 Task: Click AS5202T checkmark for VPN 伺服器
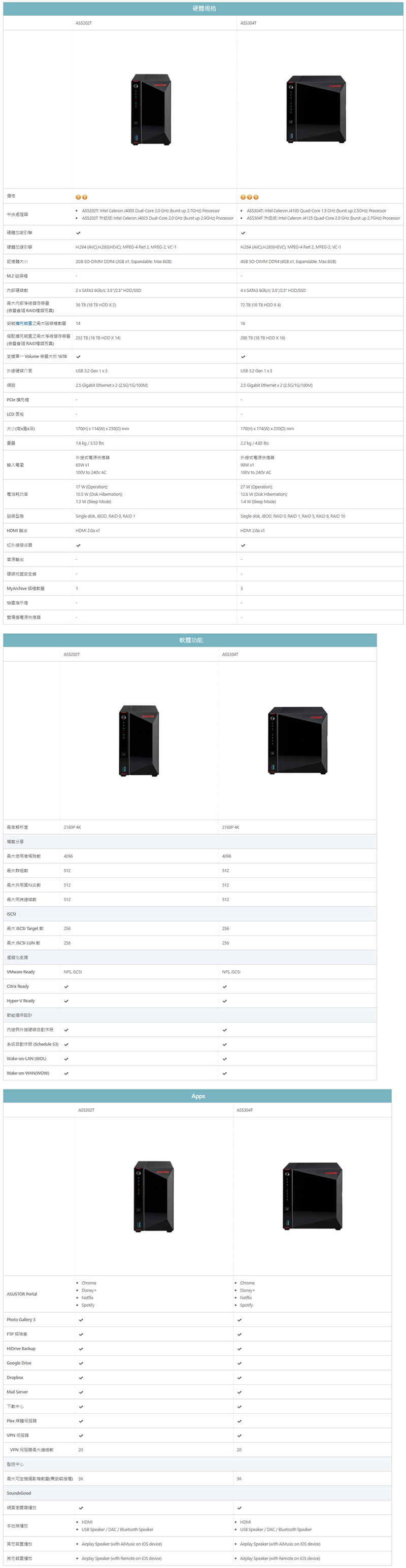pyautogui.click(x=81, y=1436)
